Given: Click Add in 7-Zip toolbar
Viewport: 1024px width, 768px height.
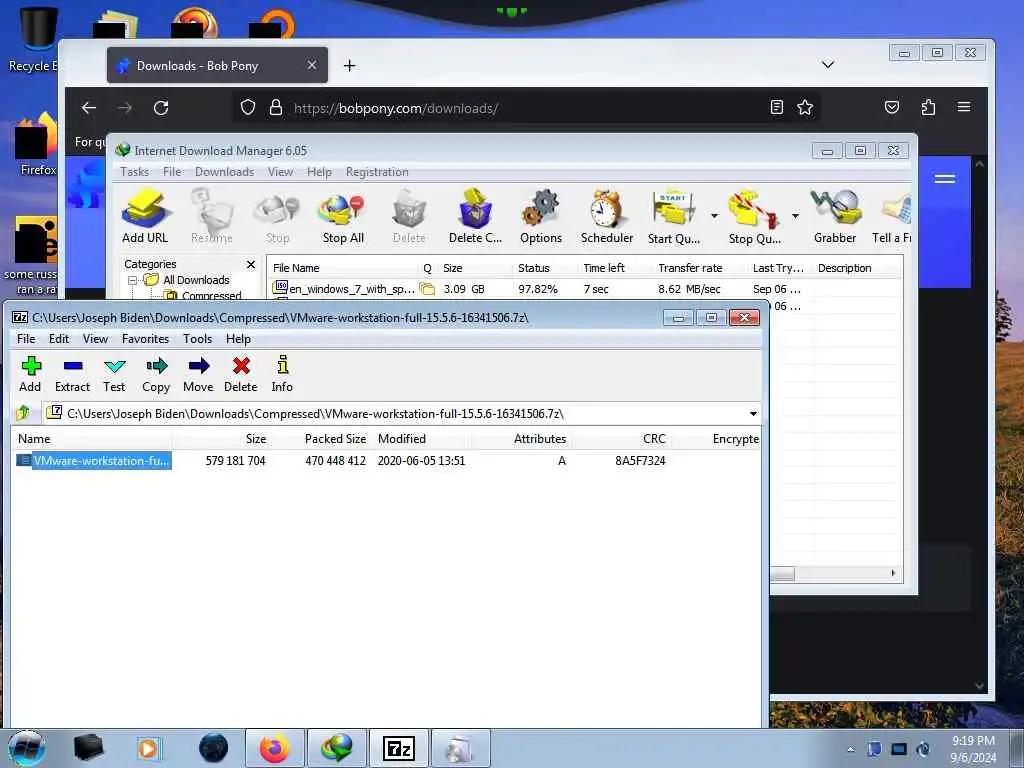Looking at the screenshot, I should [x=30, y=374].
